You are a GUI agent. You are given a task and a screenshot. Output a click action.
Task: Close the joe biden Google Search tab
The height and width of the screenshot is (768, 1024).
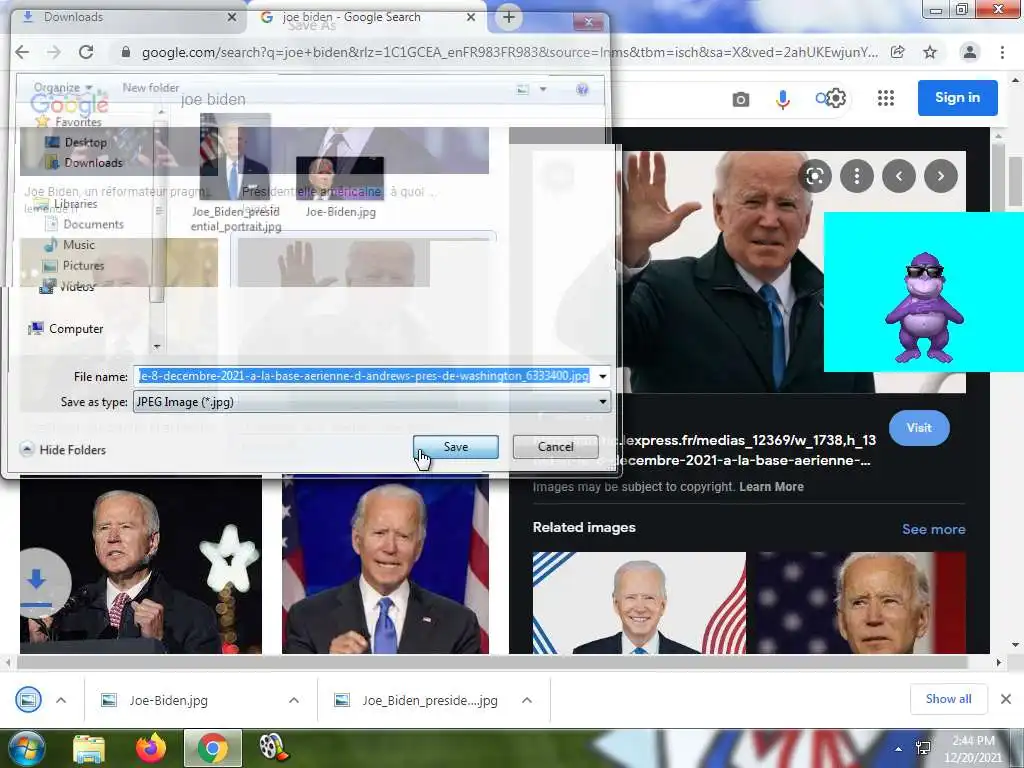point(471,18)
